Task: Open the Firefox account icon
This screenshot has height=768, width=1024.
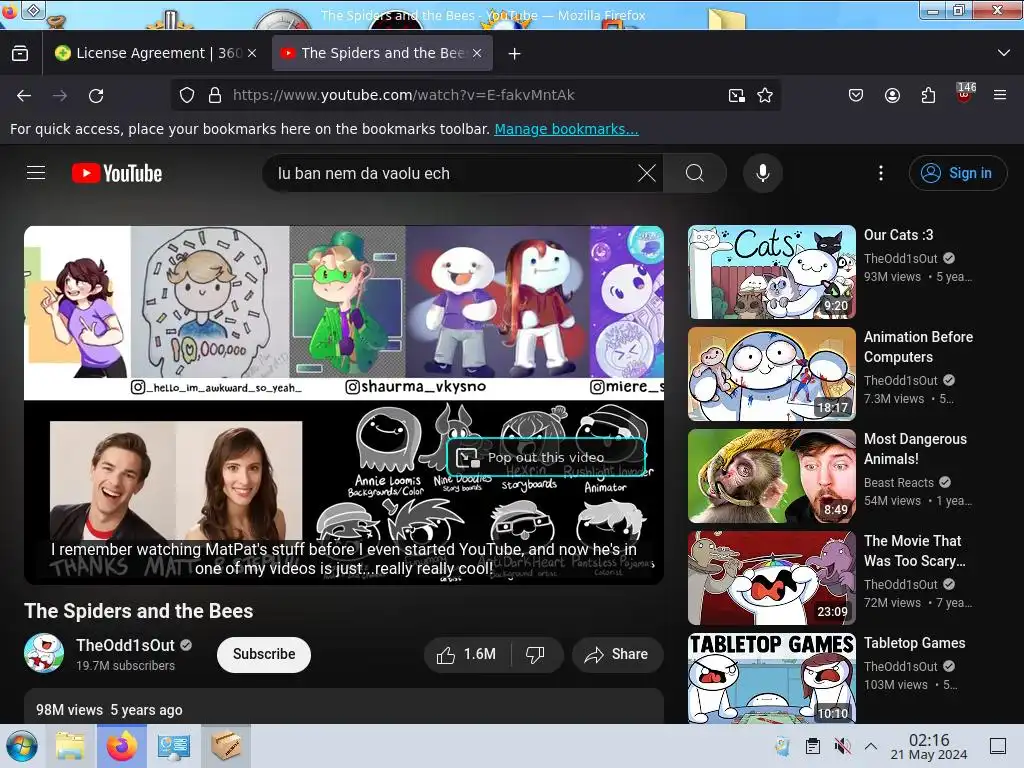Action: coord(892,95)
